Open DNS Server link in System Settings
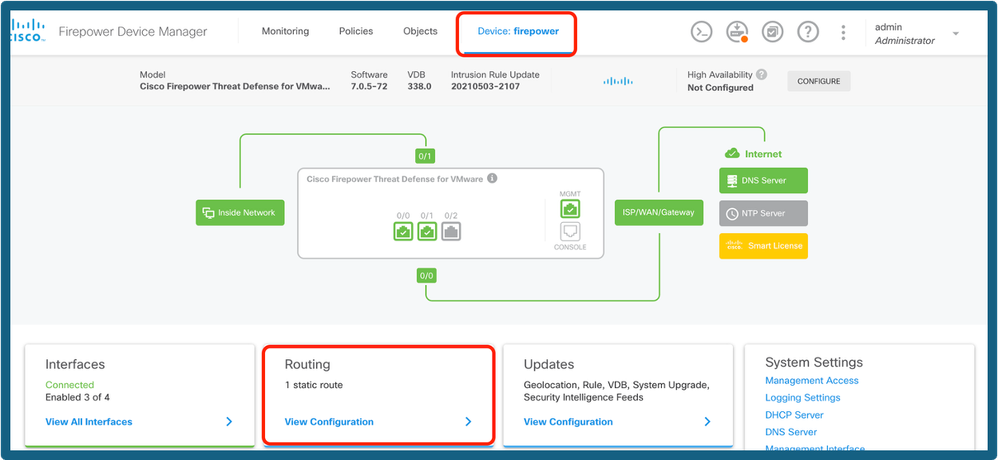 pyautogui.click(x=791, y=431)
